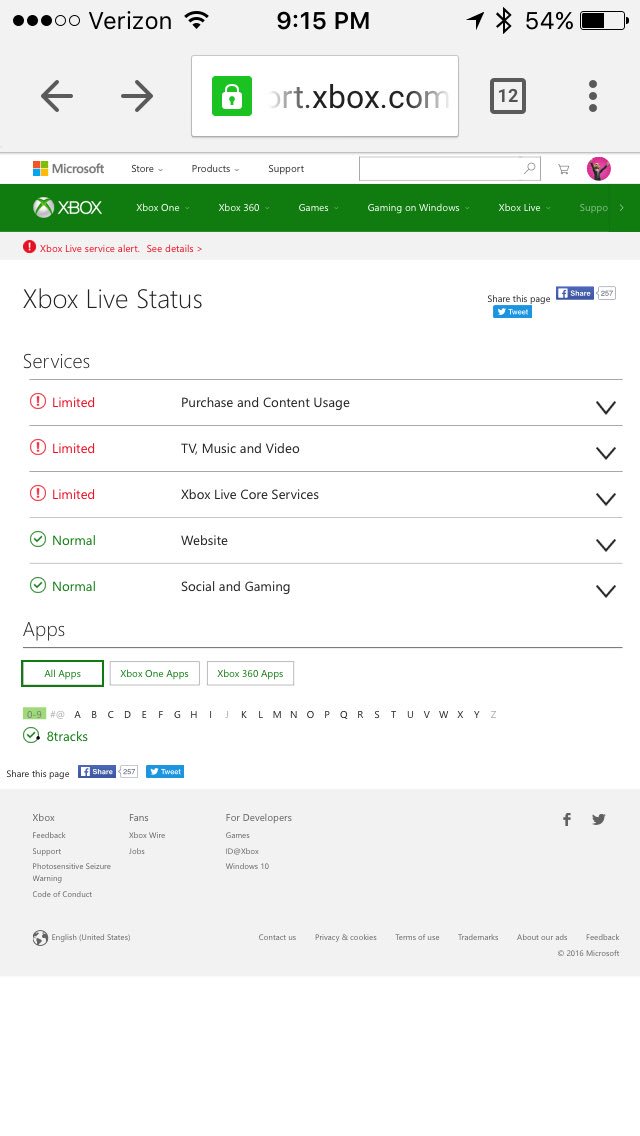
Task: Expand Social and Gaming row
Action: (x=605, y=590)
